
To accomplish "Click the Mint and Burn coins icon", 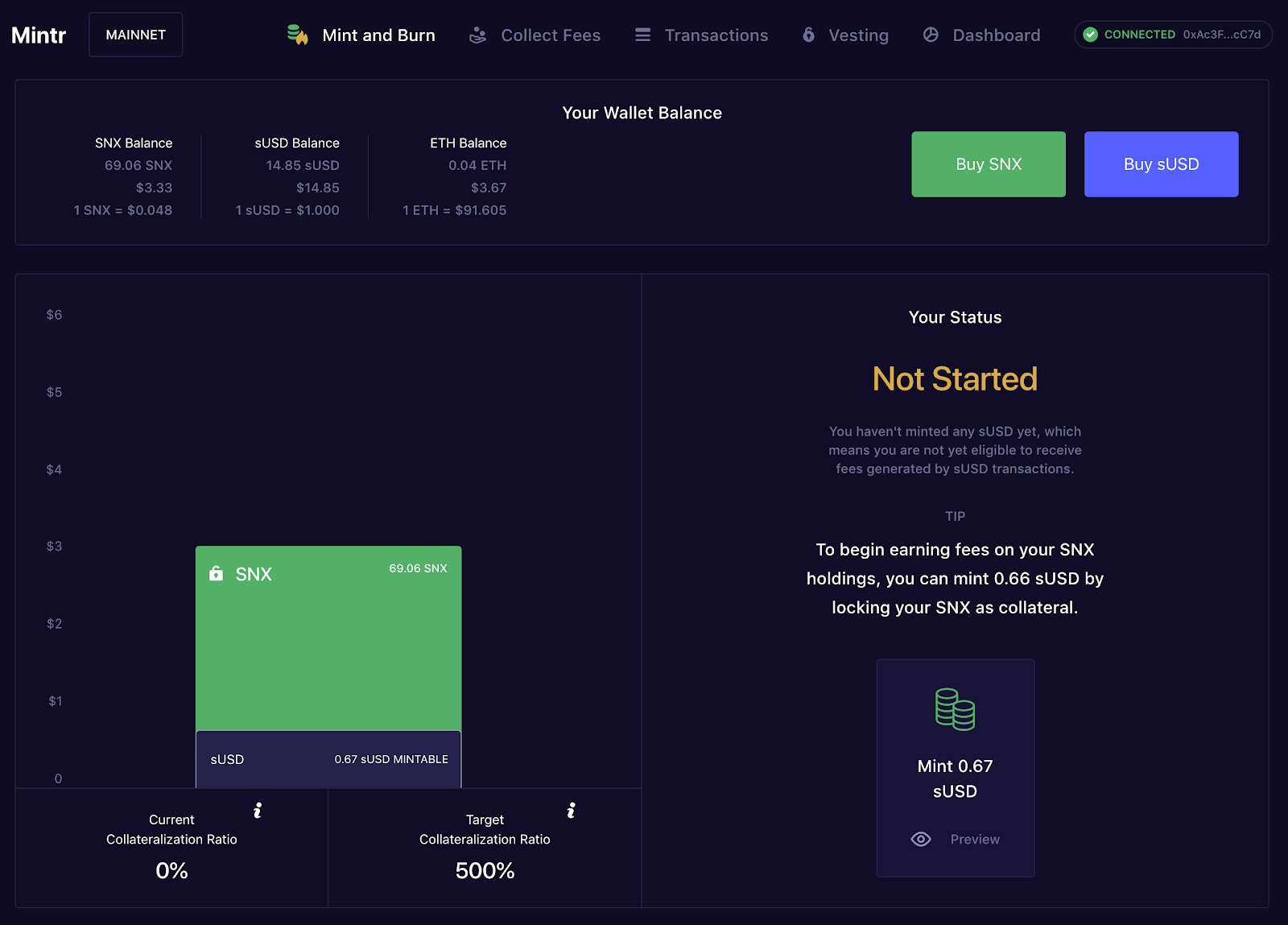I will click(298, 35).
